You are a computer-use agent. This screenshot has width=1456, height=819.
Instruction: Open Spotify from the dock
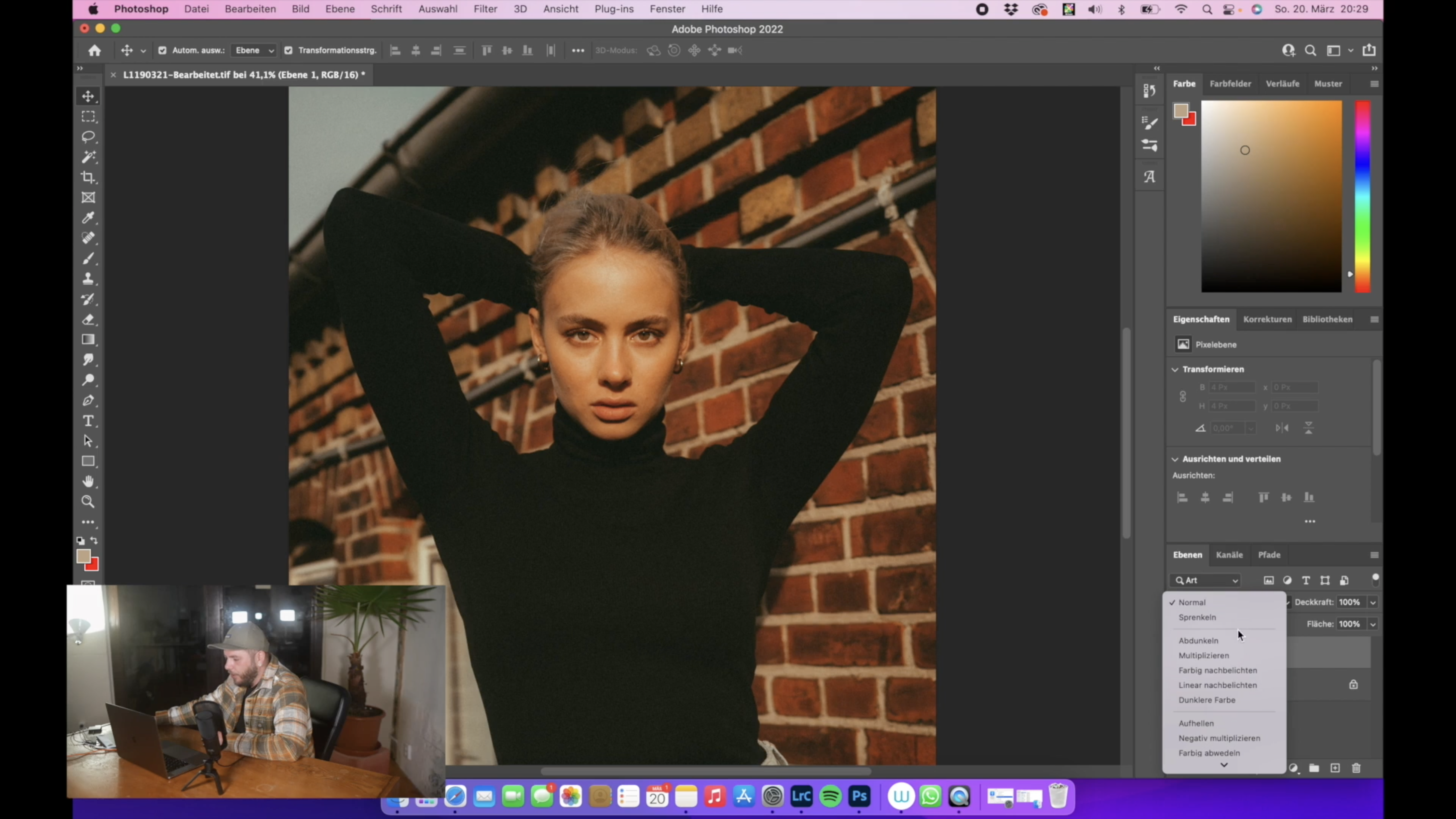[830, 797]
